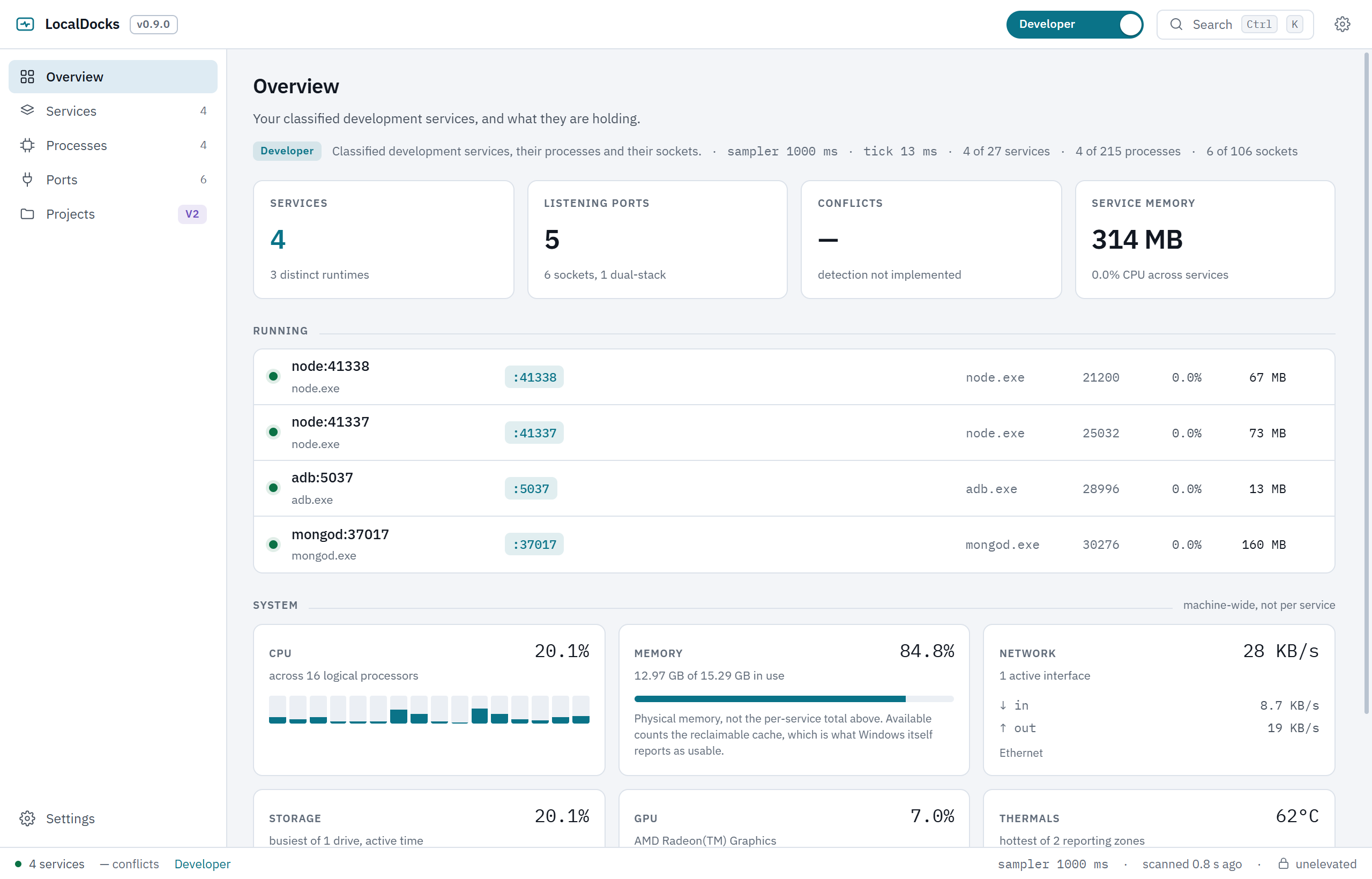Viewport: 1372px width, 879px height.
Task: Click the lock icon beside unelevated
Action: tap(1283, 863)
